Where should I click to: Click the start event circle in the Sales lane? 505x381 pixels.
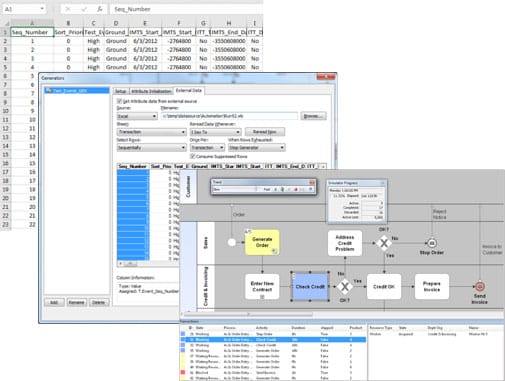click(232, 242)
